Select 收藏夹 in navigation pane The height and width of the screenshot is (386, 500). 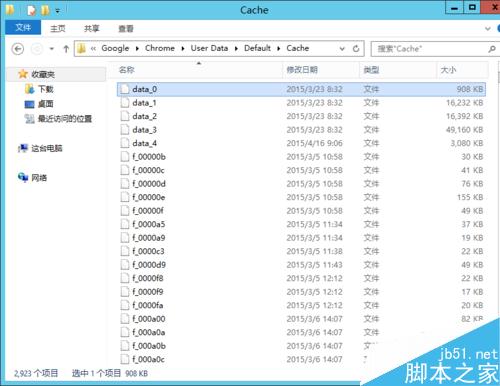[x=43, y=74]
